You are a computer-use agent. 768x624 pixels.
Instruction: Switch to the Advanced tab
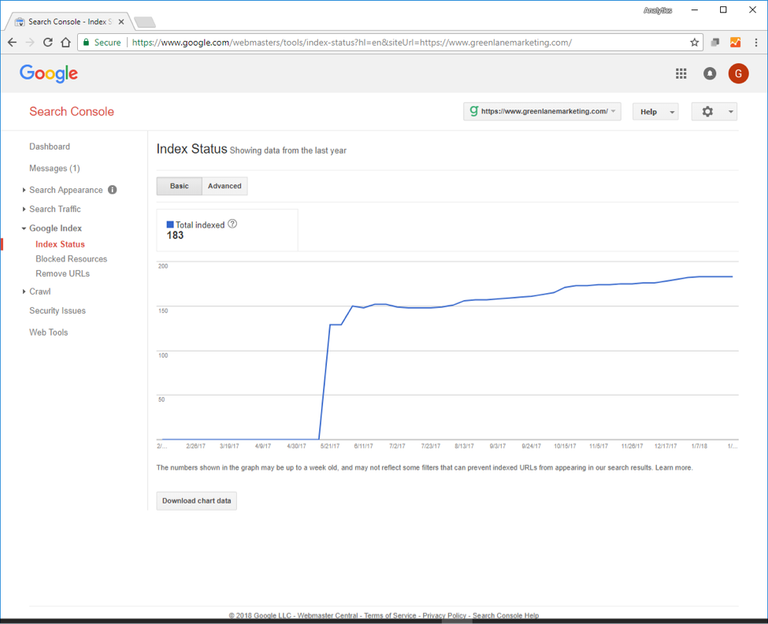(x=224, y=186)
